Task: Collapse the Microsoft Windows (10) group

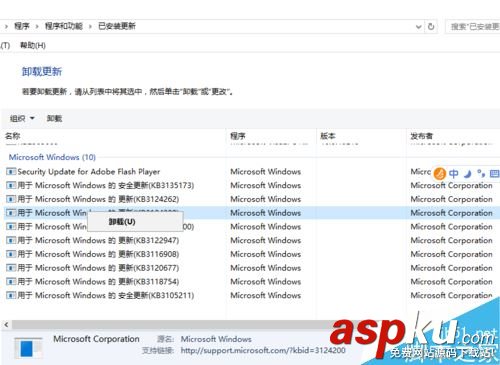Action: [x=52, y=157]
